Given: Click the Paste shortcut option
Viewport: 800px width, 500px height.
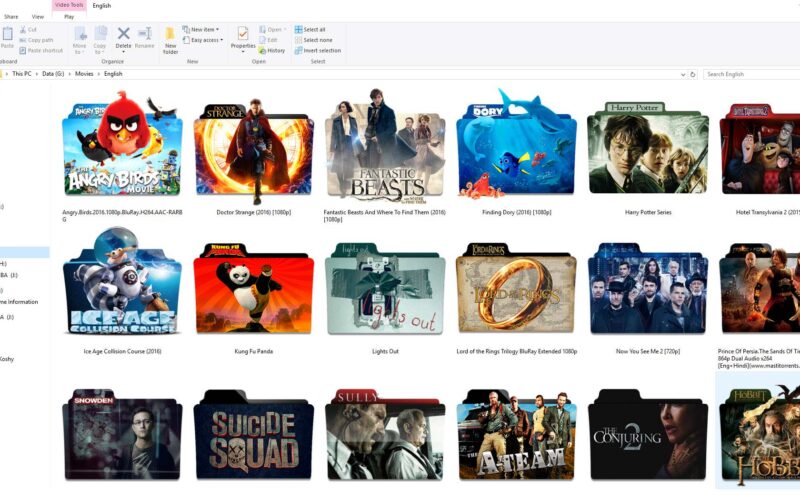Looking at the screenshot, I should [42, 50].
